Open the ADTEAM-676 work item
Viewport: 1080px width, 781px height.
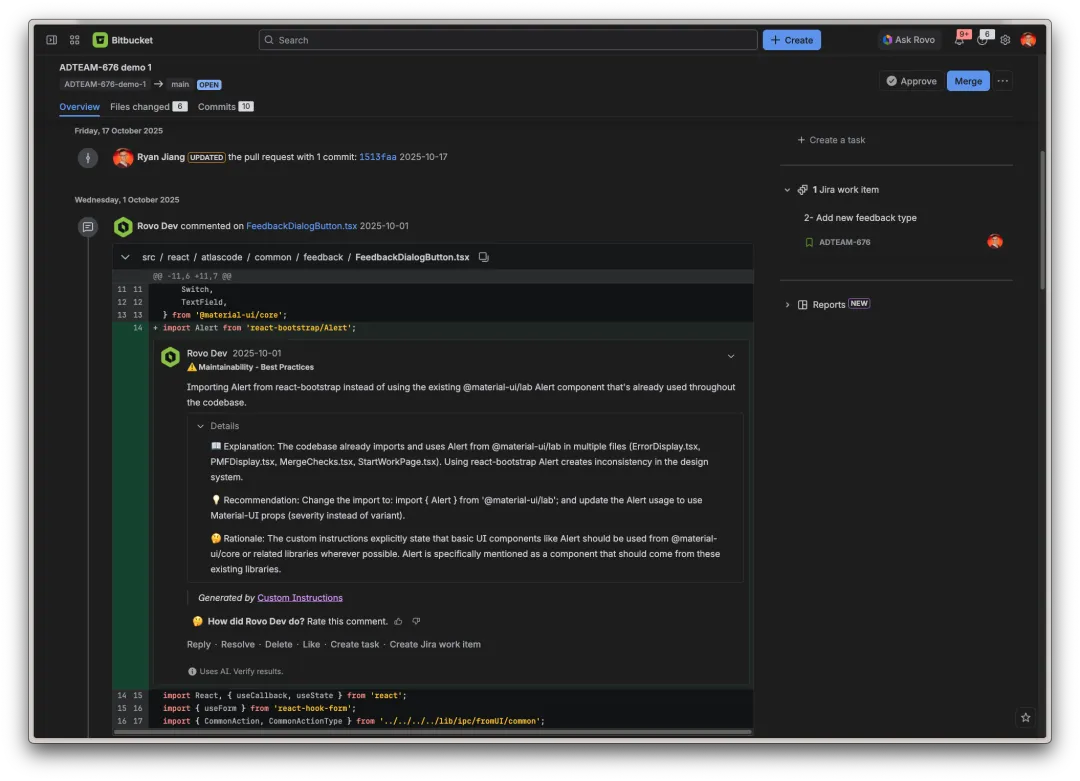(844, 242)
